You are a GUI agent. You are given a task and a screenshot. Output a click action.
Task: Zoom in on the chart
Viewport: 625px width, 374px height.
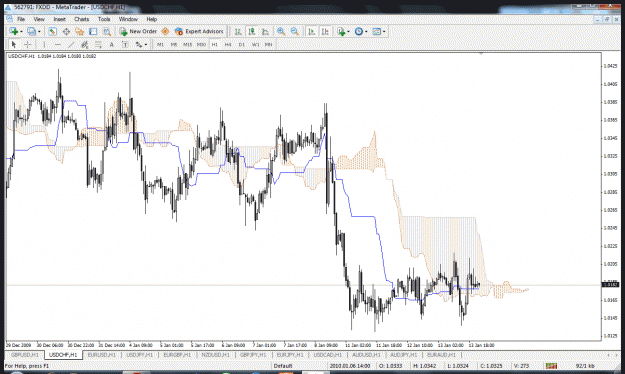tap(281, 31)
